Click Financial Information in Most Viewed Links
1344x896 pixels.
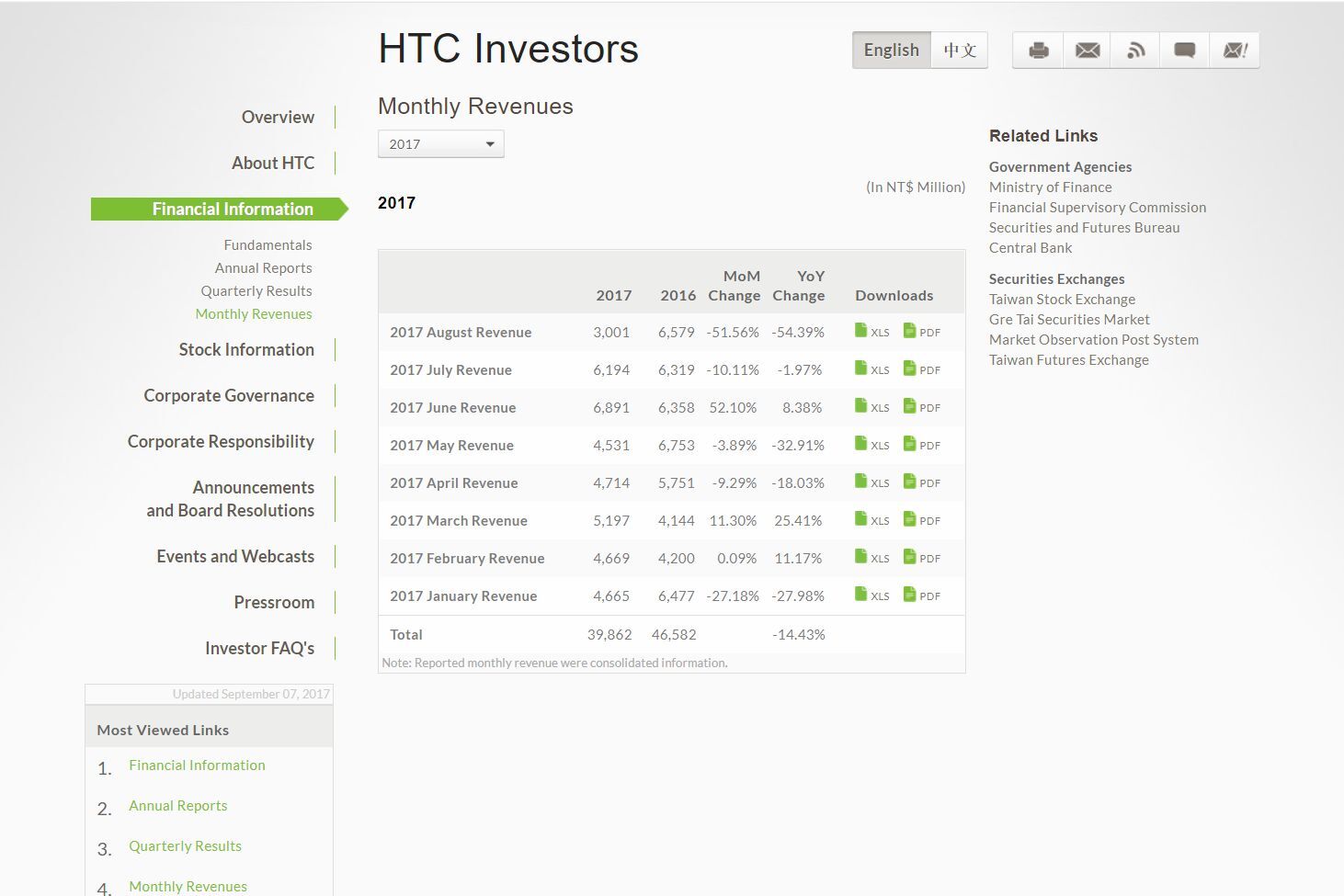tap(197, 765)
